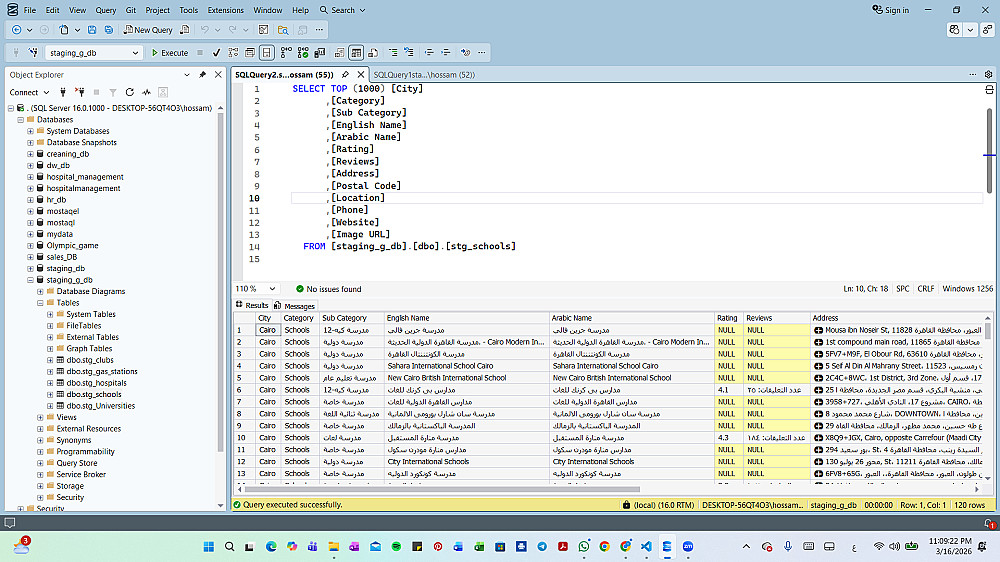Image resolution: width=1000 pixels, height=562 pixels.
Task: Open the Query menu
Action: 105,10
